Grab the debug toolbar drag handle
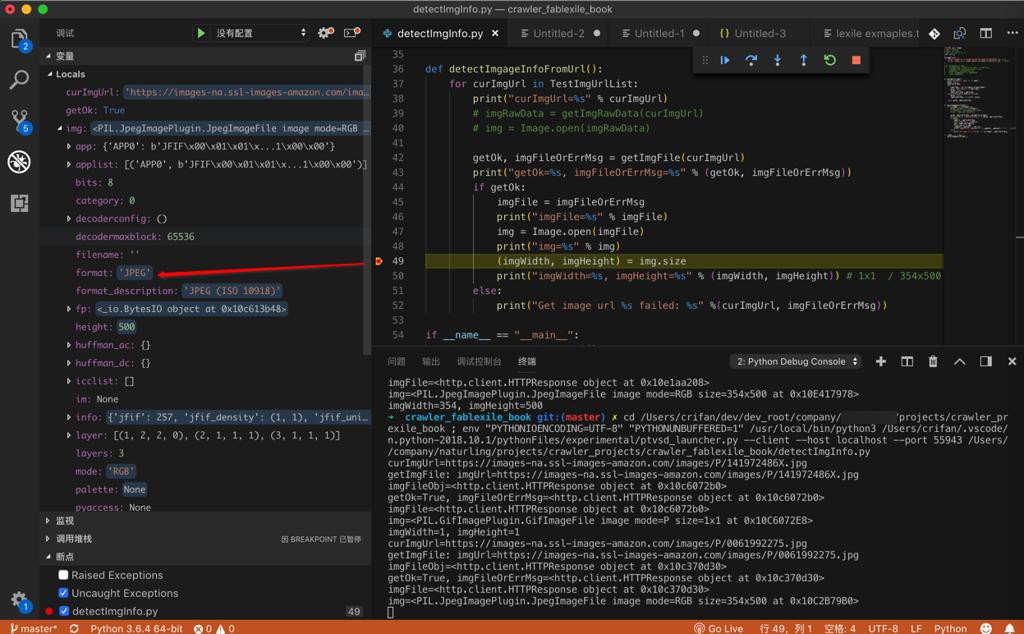Viewport: 1024px width, 634px height. (705, 60)
